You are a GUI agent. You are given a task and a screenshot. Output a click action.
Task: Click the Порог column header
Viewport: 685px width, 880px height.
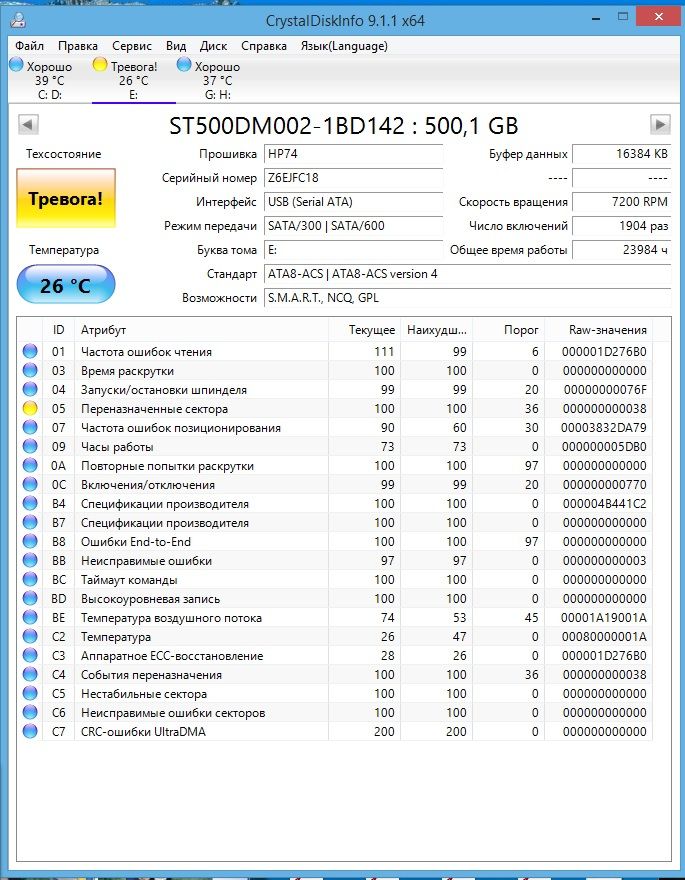[509, 330]
